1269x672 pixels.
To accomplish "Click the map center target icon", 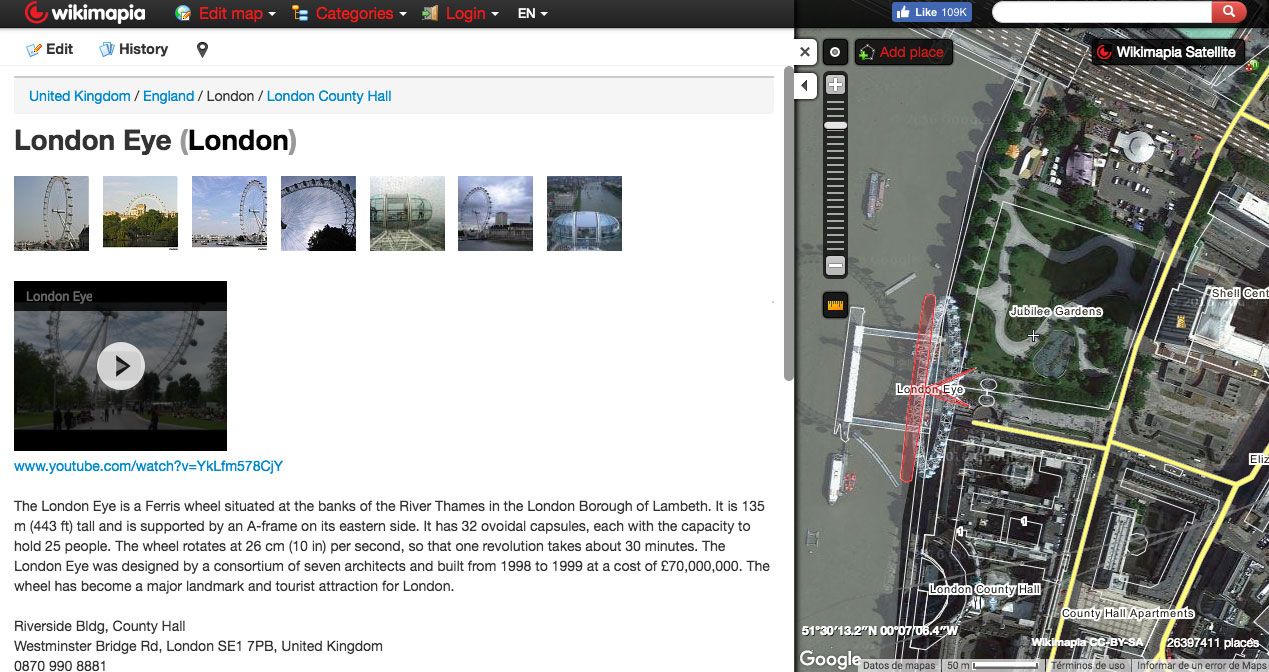I will [x=835, y=52].
